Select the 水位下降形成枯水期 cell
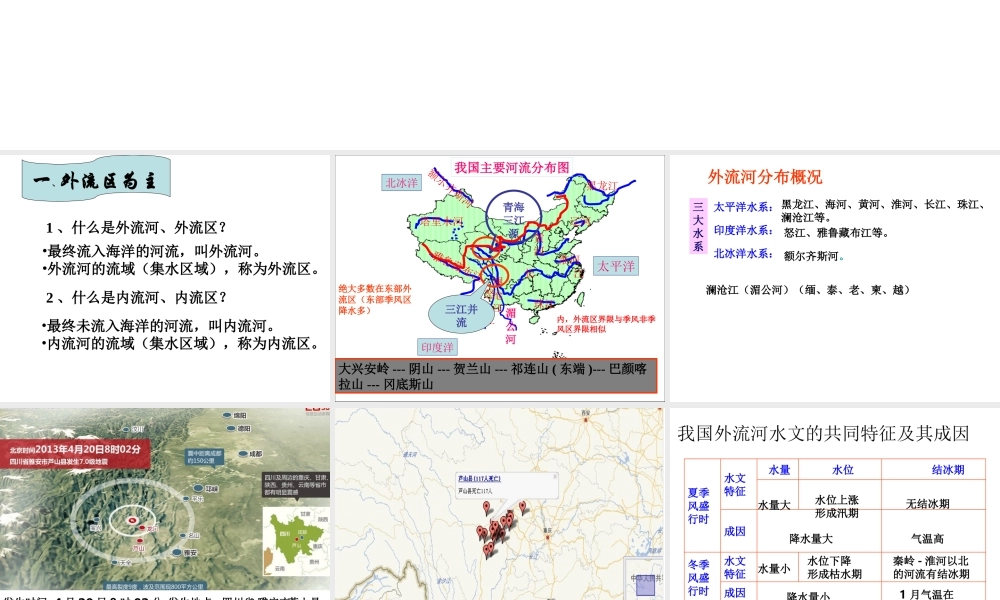The width and height of the screenshot is (1000, 600). pyautogui.click(x=834, y=567)
